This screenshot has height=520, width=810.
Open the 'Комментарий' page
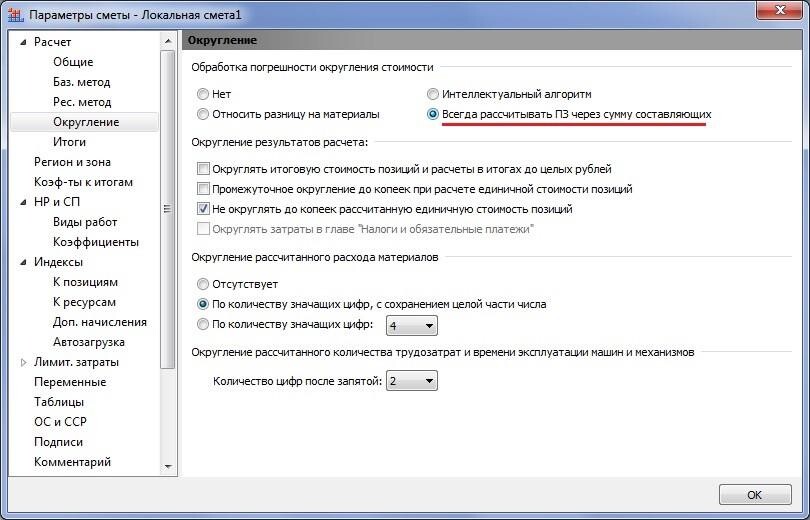coord(72,462)
